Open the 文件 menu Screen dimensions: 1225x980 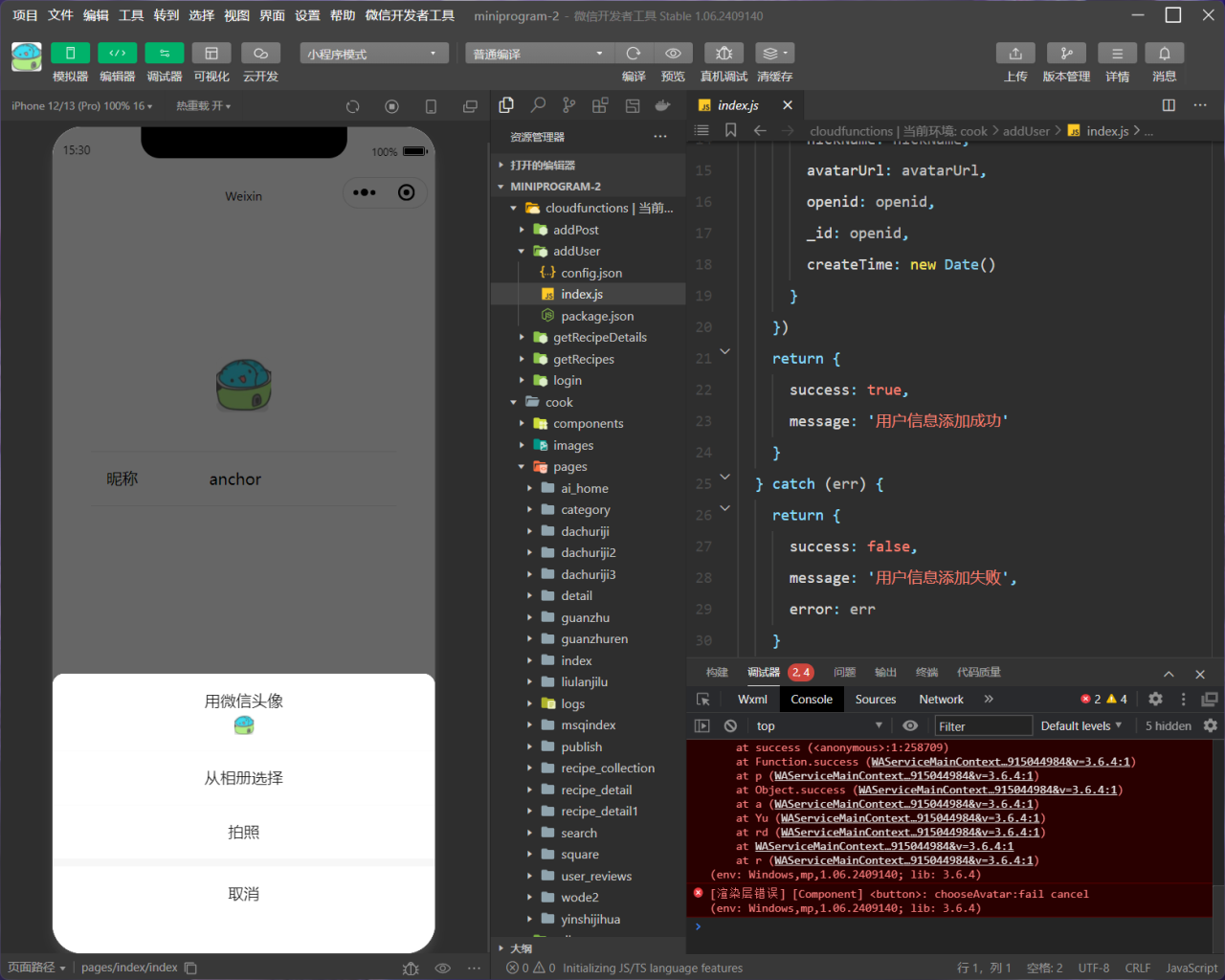[60, 15]
